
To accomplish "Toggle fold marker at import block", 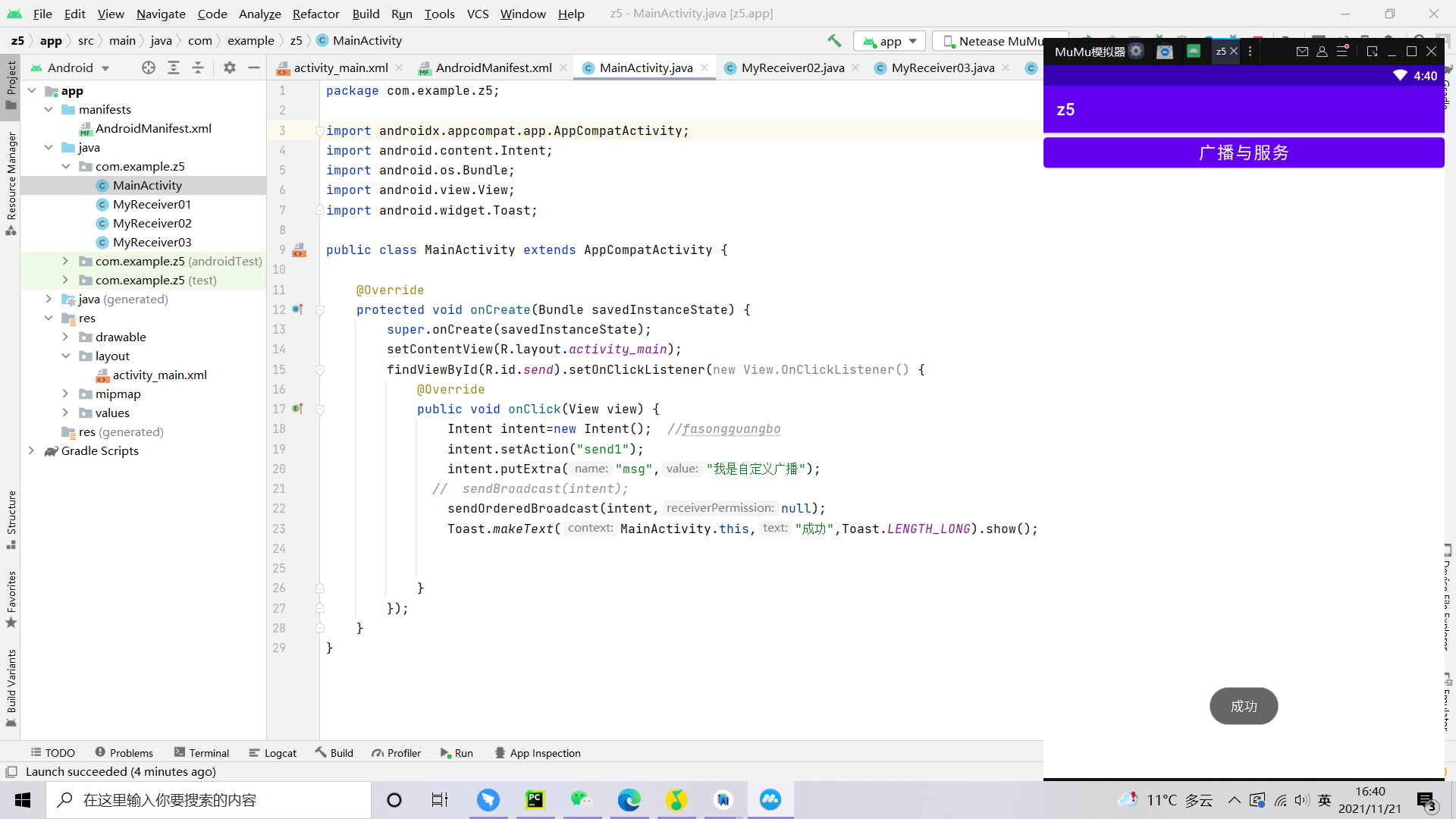I will (320, 131).
